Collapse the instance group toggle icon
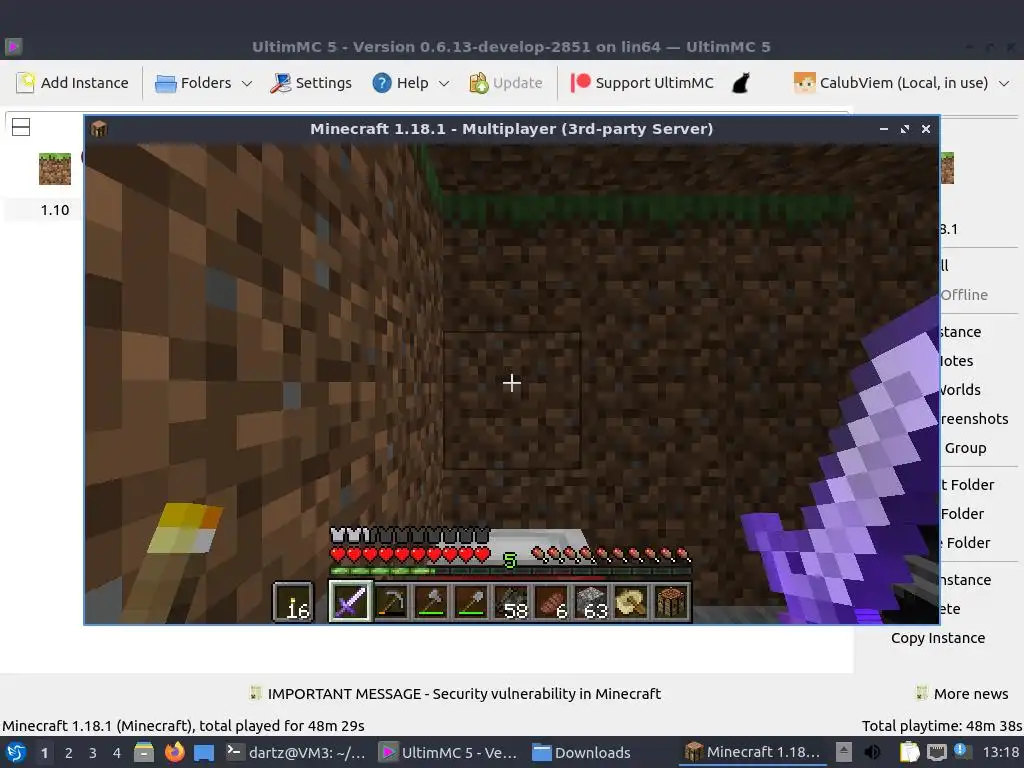 [21, 127]
